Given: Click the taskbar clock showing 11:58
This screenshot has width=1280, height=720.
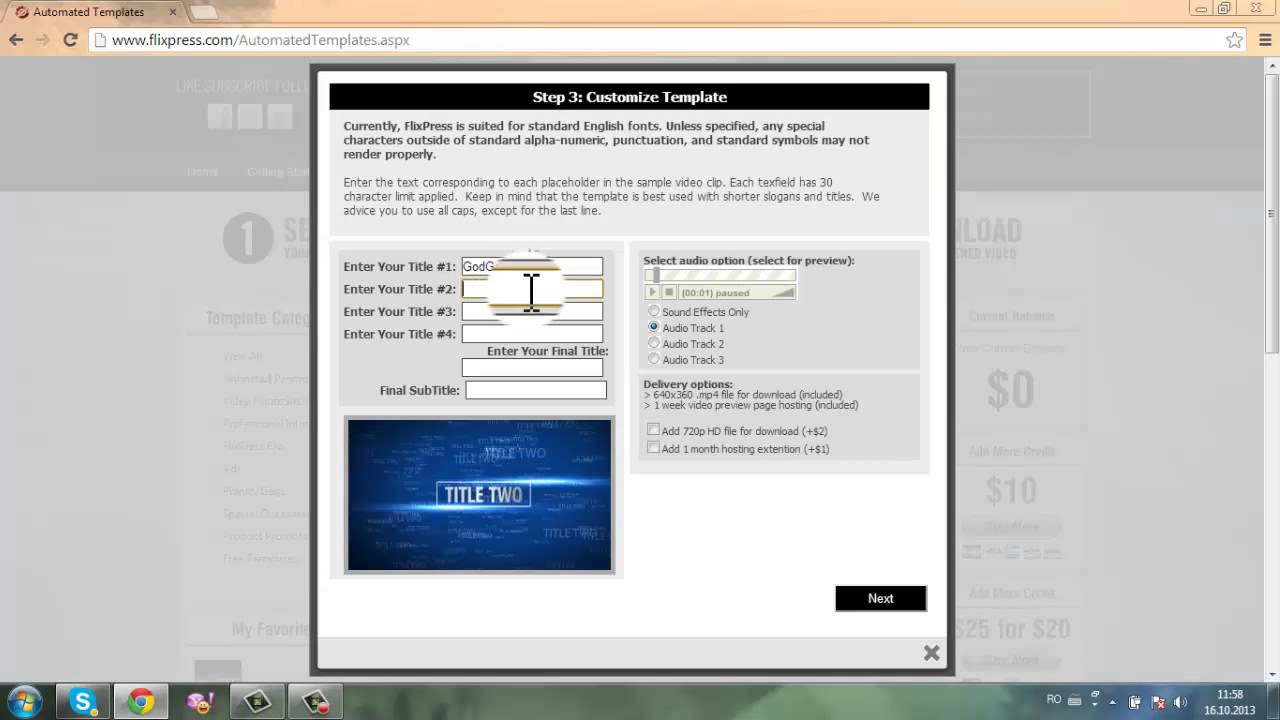Looking at the screenshot, I should [x=1230, y=702].
